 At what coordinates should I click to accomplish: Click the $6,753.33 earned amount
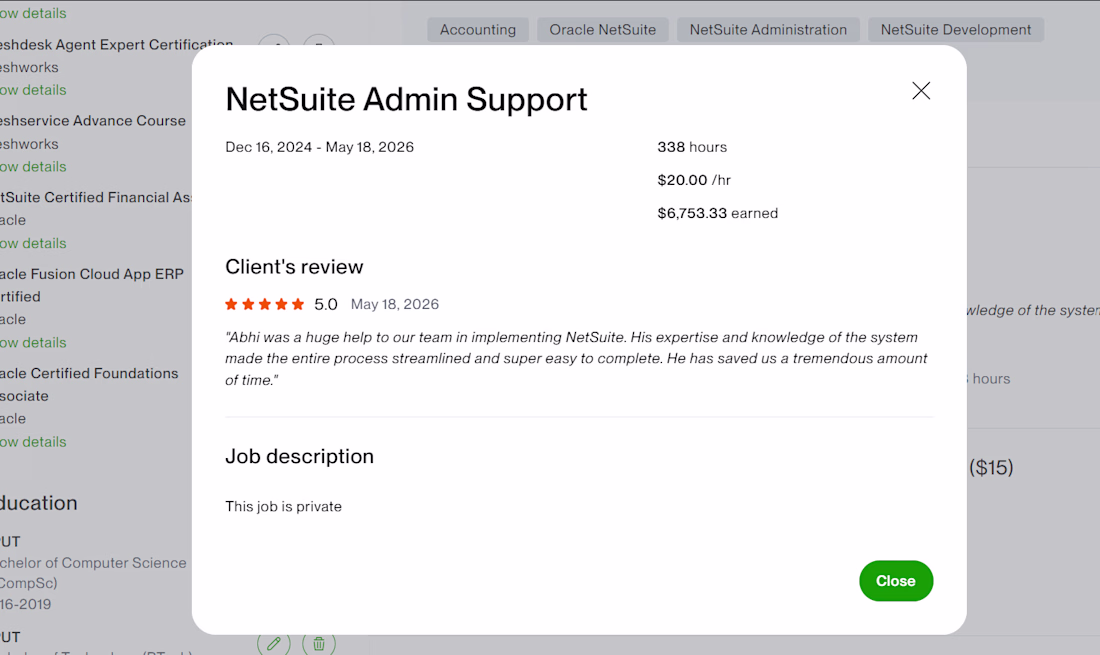[718, 213]
